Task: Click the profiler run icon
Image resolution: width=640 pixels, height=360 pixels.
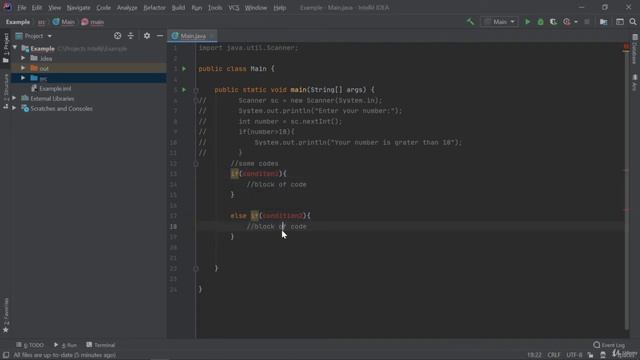Action: (567, 22)
